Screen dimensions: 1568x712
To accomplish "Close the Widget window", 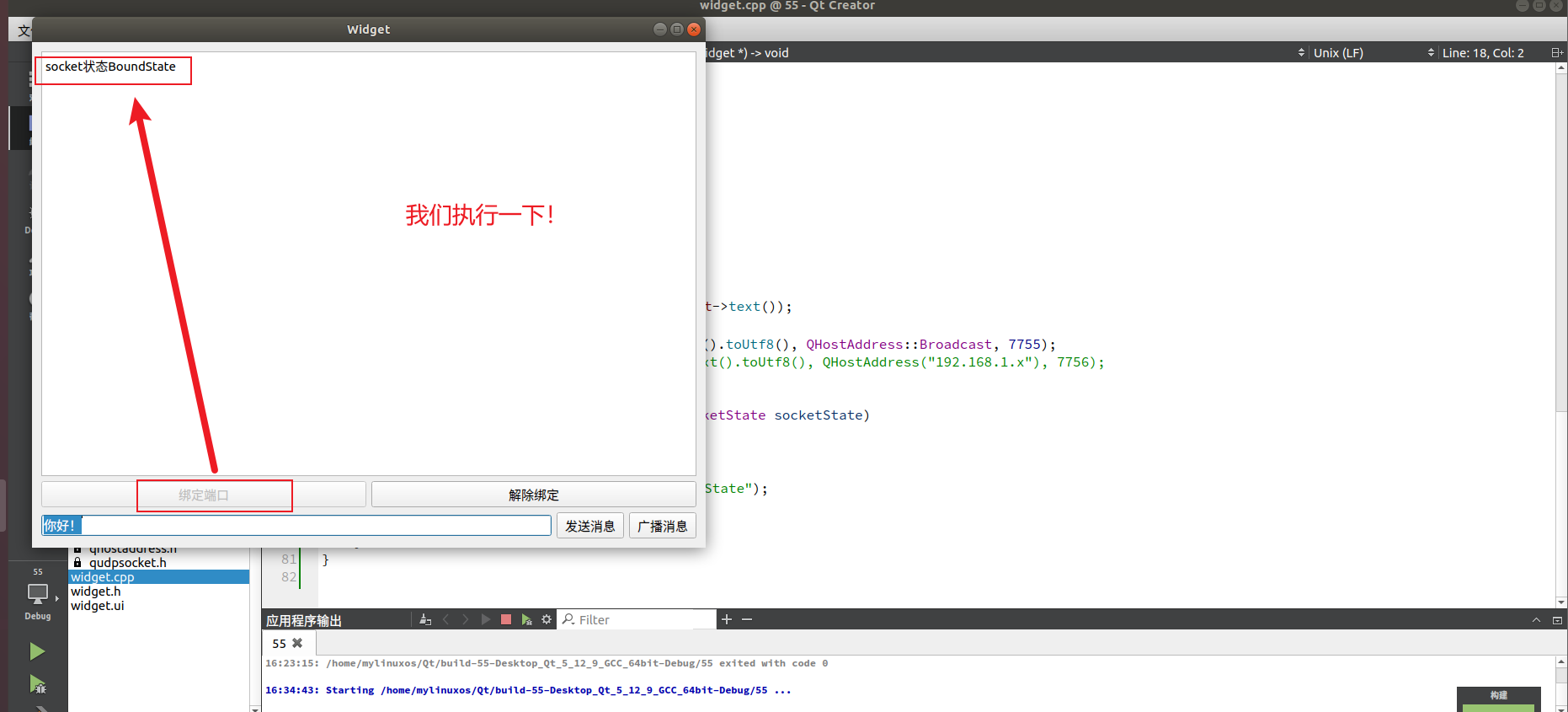I will click(694, 29).
